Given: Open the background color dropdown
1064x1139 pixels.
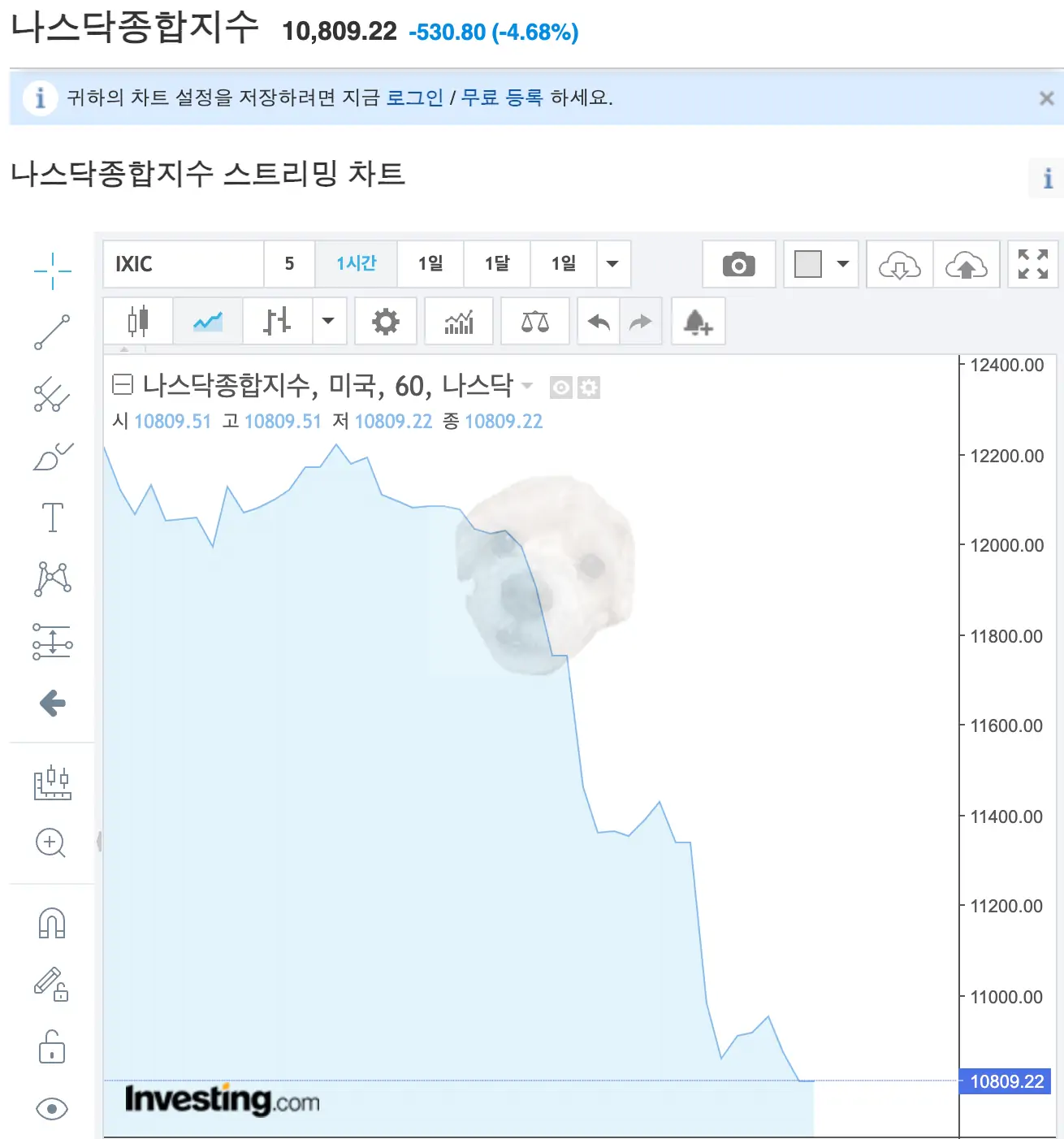Looking at the screenshot, I should 842,264.
